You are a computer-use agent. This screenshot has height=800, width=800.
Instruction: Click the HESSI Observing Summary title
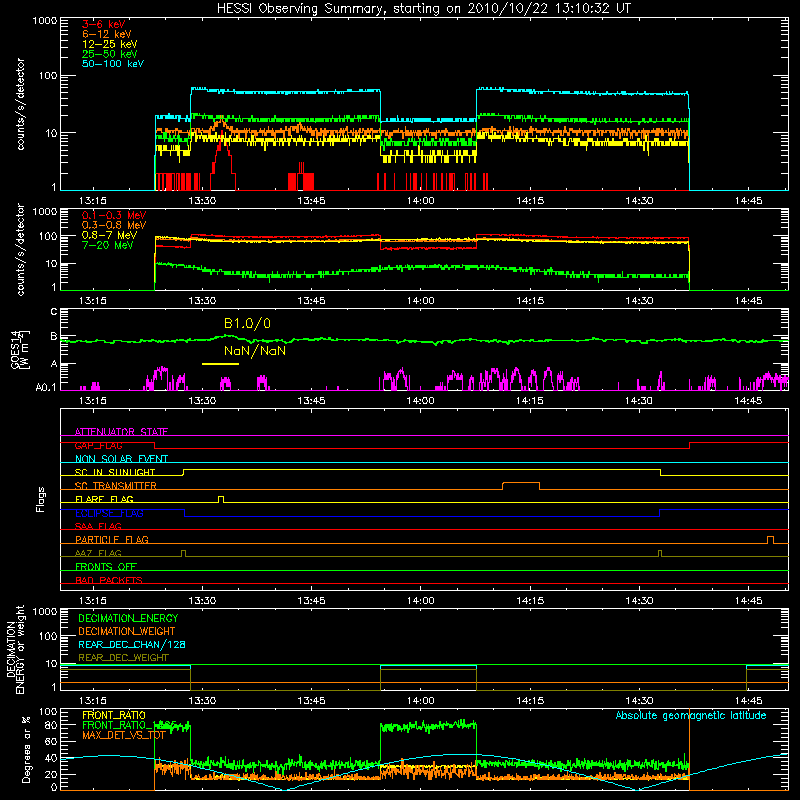424,8
